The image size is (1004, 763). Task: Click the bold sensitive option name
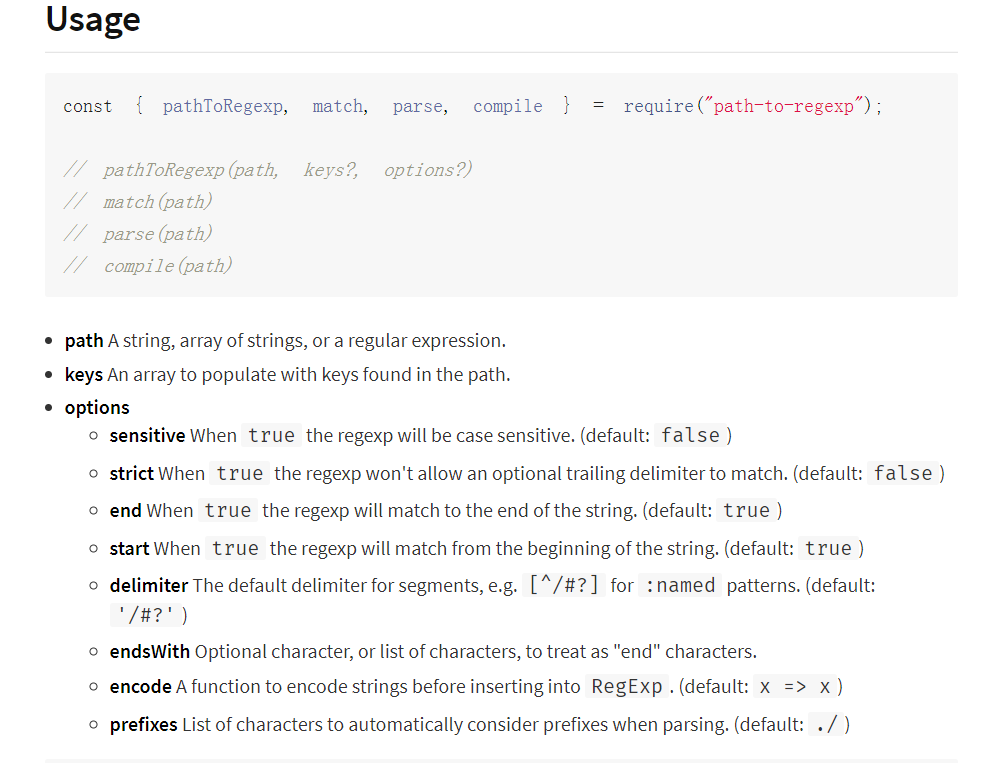click(x=147, y=436)
